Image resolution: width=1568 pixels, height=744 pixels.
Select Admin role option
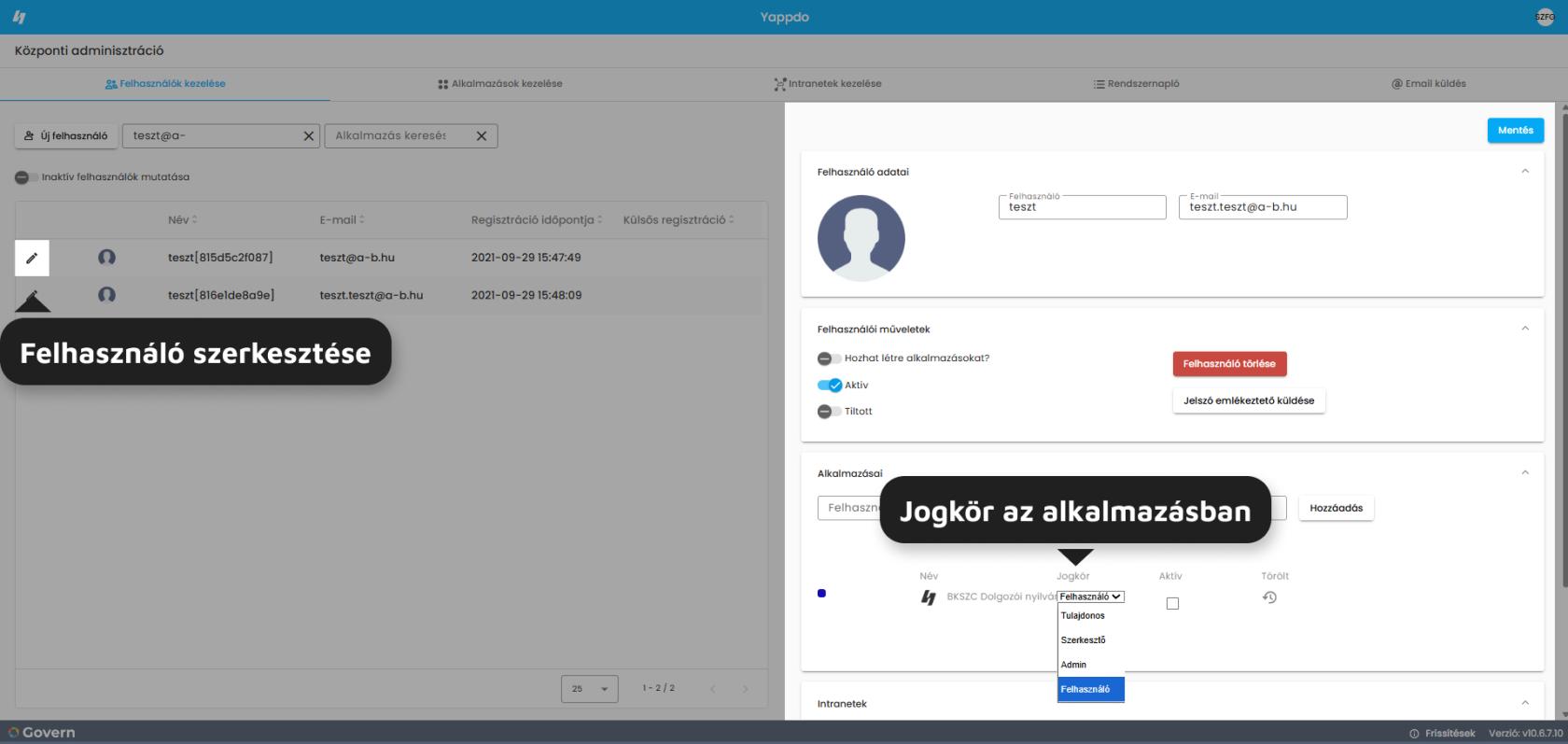click(x=1091, y=665)
